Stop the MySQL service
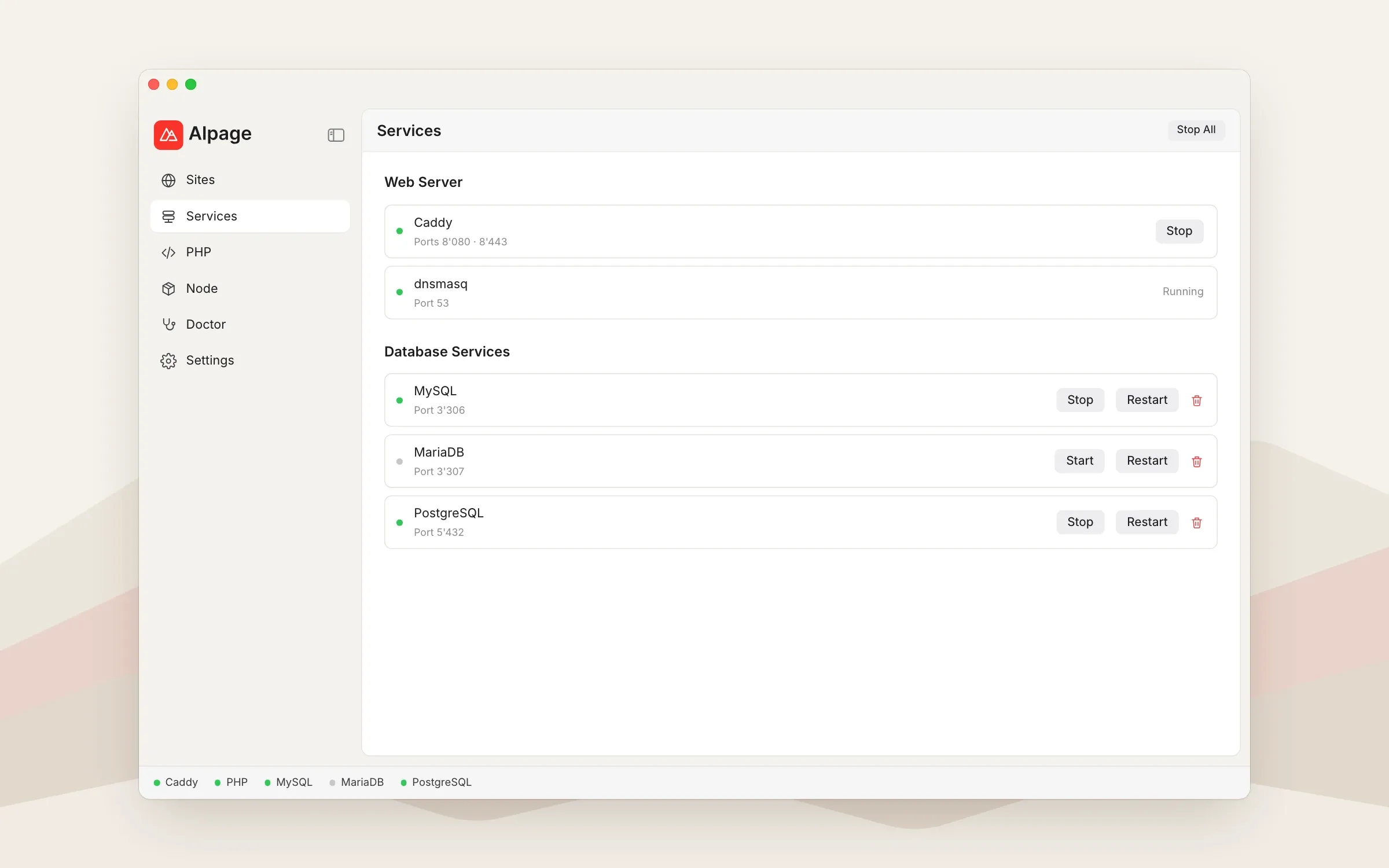 coord(1080,400)
